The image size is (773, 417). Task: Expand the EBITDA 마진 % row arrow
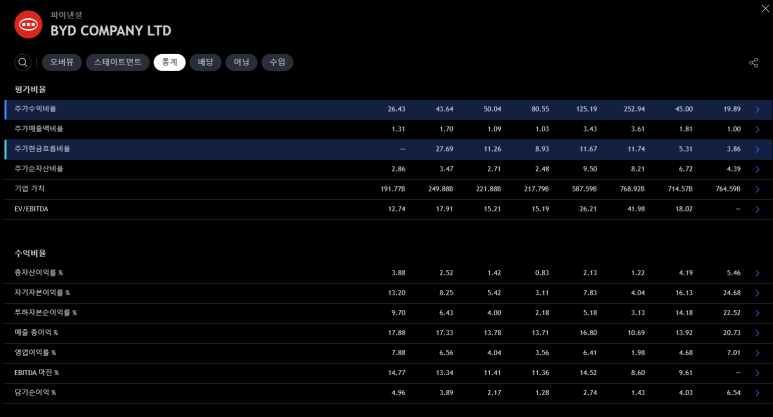click(x=758, y=373)
